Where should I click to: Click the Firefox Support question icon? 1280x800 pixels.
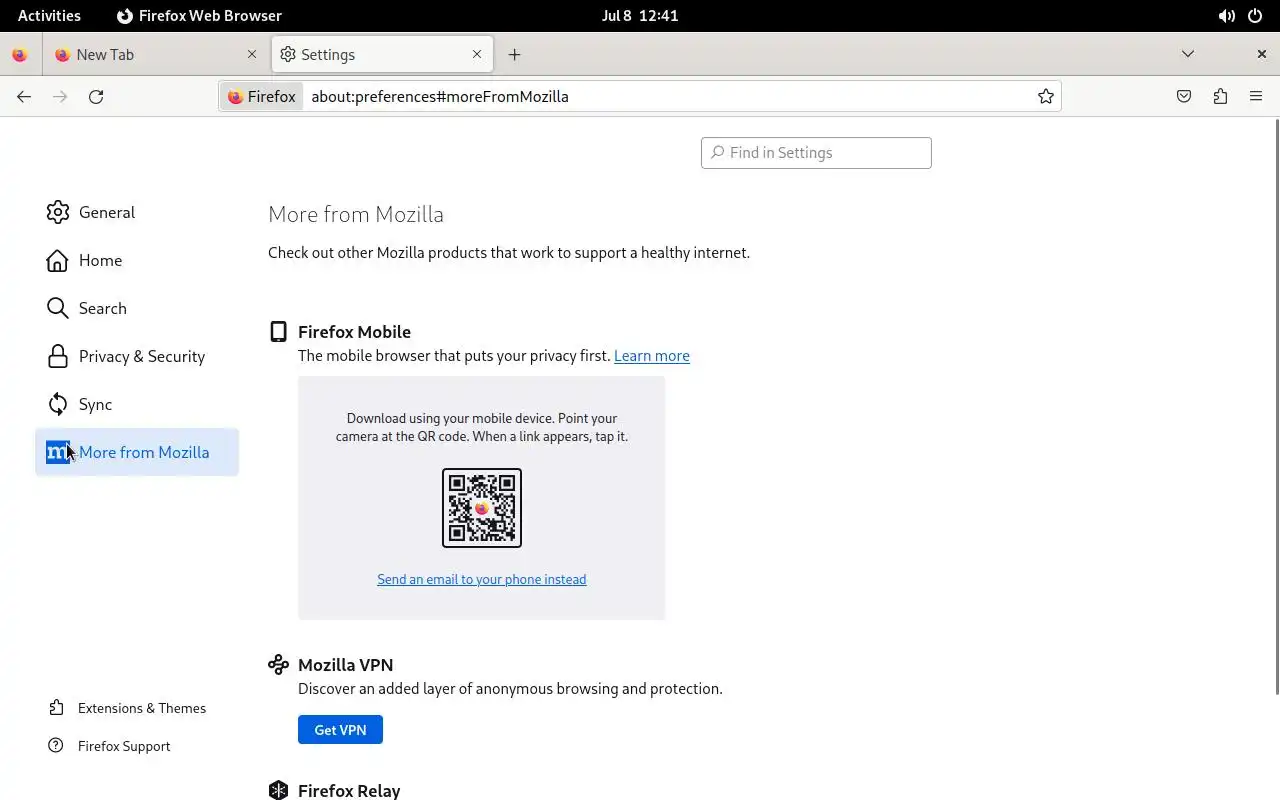57,746
